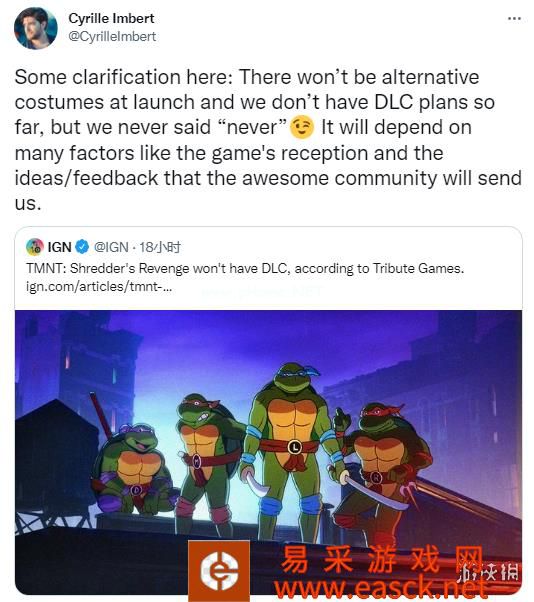
Task: Click the Cyrille Imbert display name
Action: [x=111, y=18]
